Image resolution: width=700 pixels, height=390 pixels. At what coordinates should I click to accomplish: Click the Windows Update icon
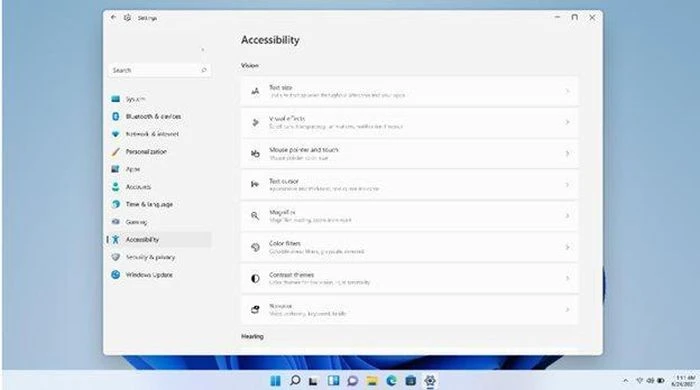[116, 274]
